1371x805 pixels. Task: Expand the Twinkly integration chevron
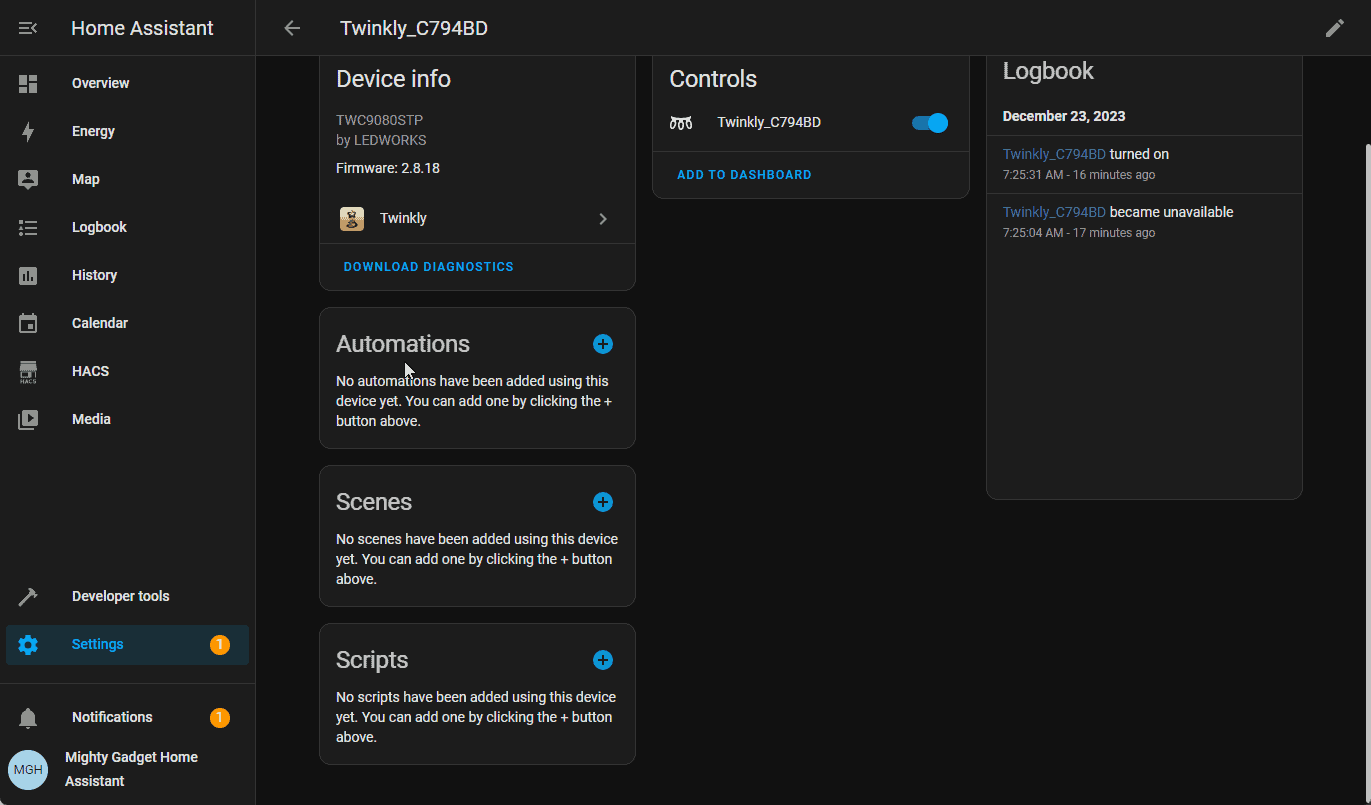[x=603, y=219]
